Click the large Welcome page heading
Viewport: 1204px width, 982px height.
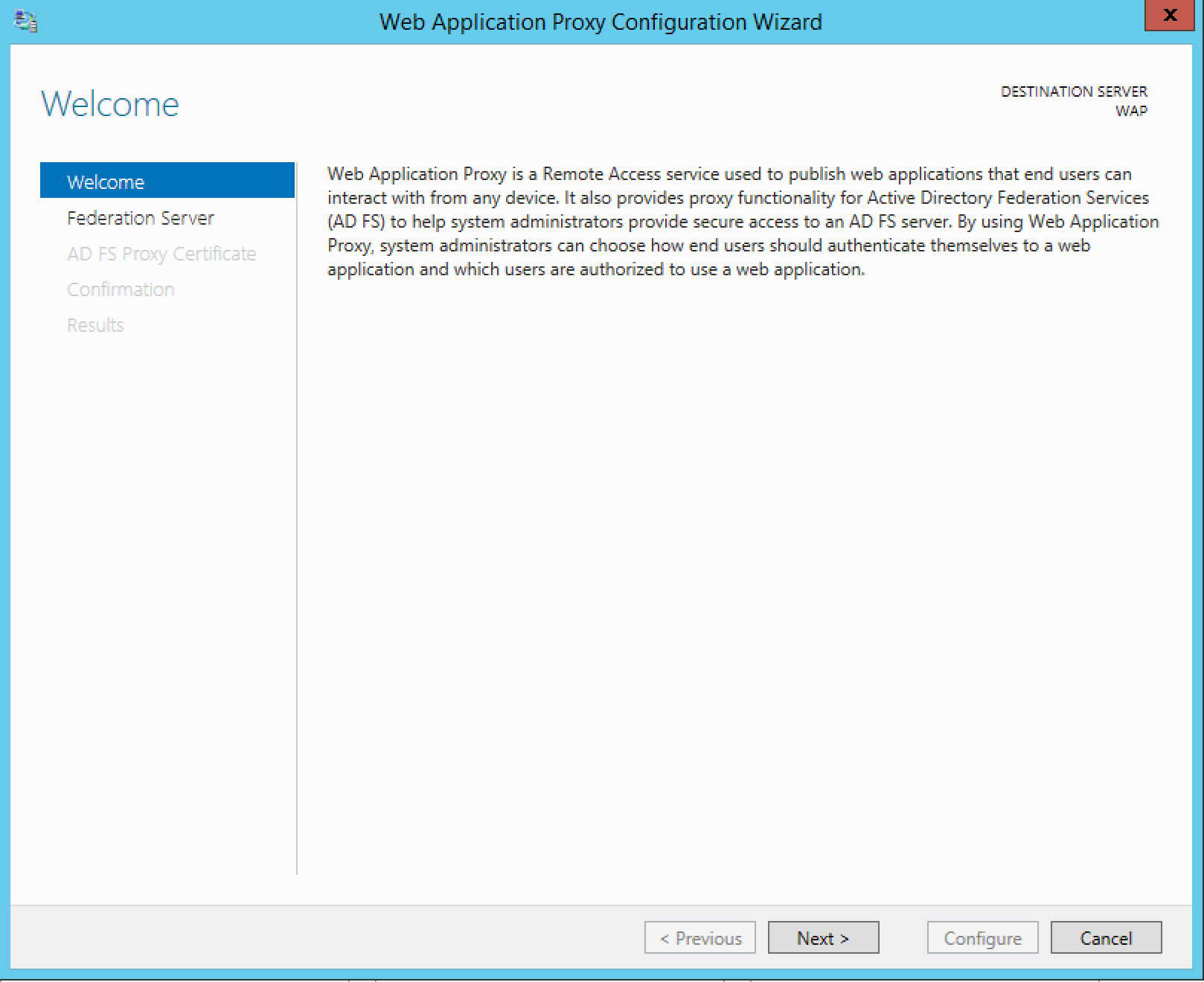coord(110,104)
